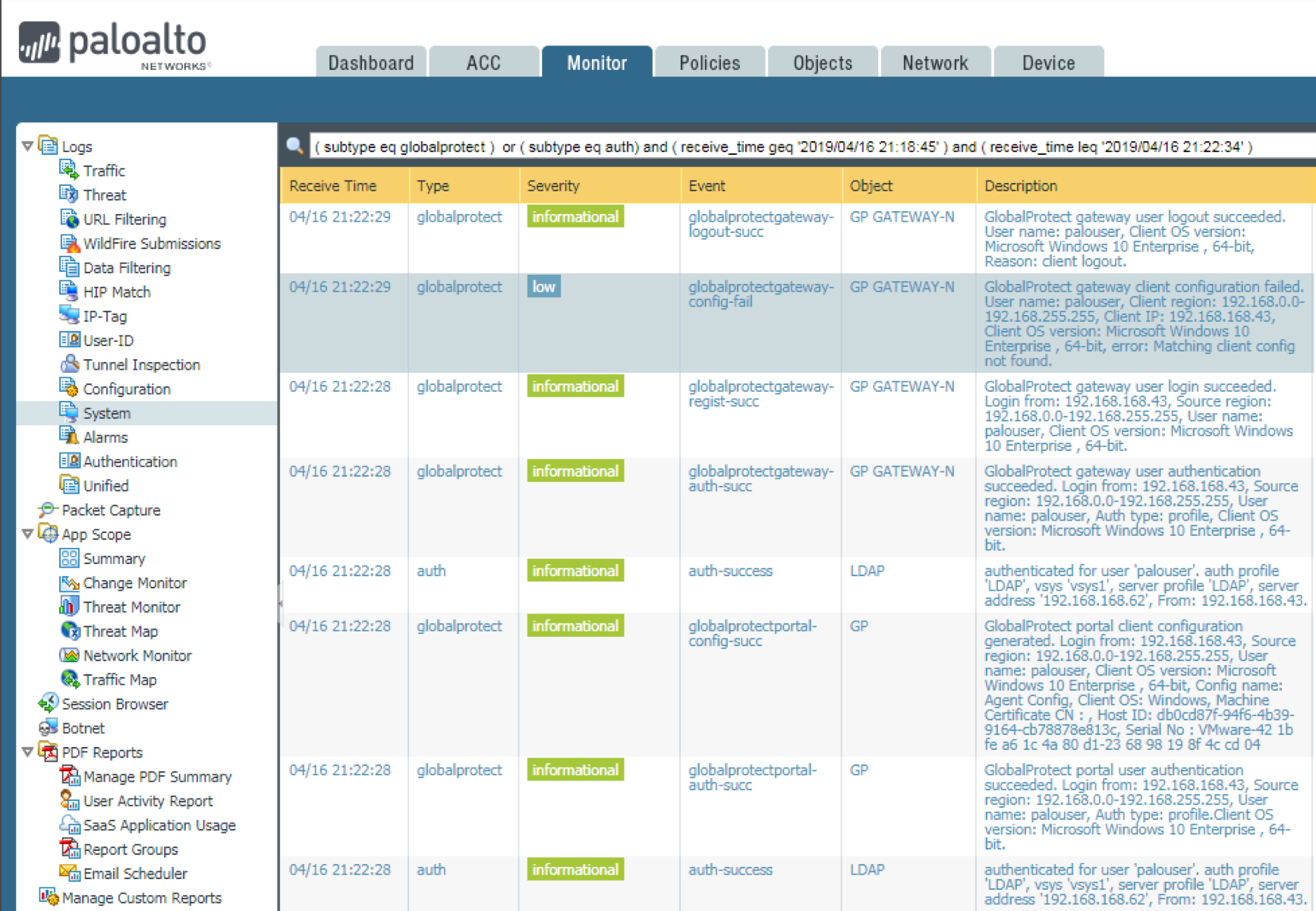Select the Threat Map globe icon

[x=69, y=631]
